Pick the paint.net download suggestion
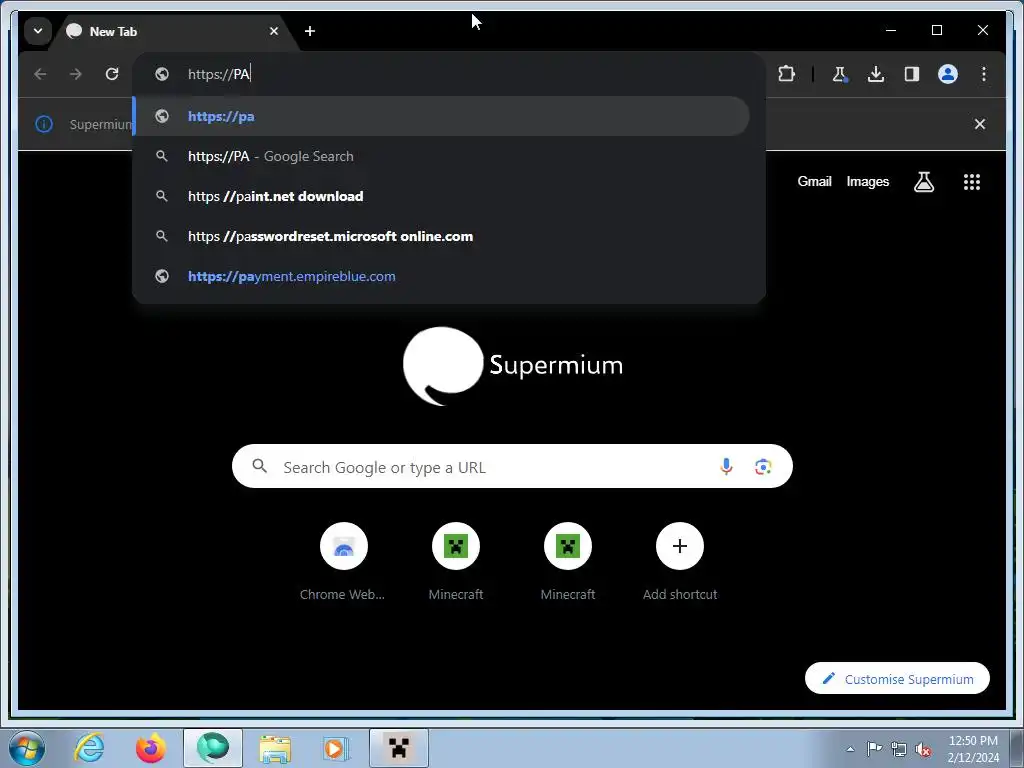Image resolution: width=1024 pixels, height=768 pixels. [x=441, y=197]
